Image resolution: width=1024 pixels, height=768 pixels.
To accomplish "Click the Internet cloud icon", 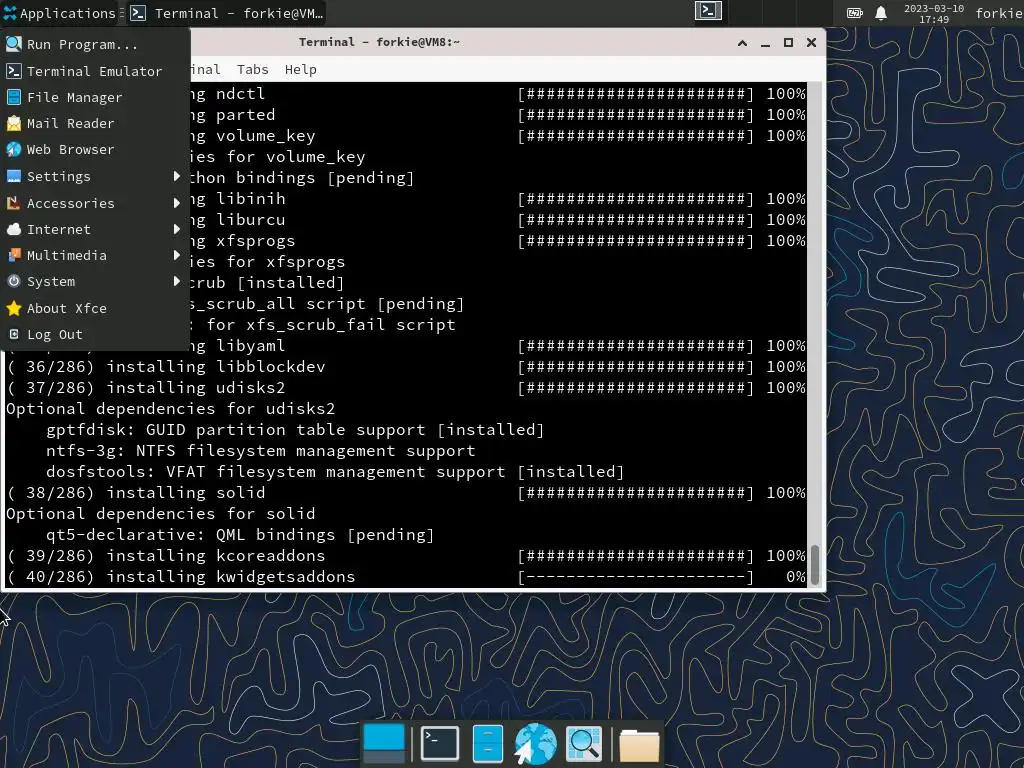I will 14,229.
